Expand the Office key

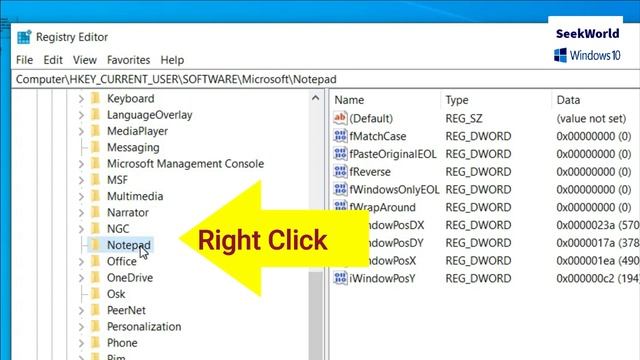(81, 262)
